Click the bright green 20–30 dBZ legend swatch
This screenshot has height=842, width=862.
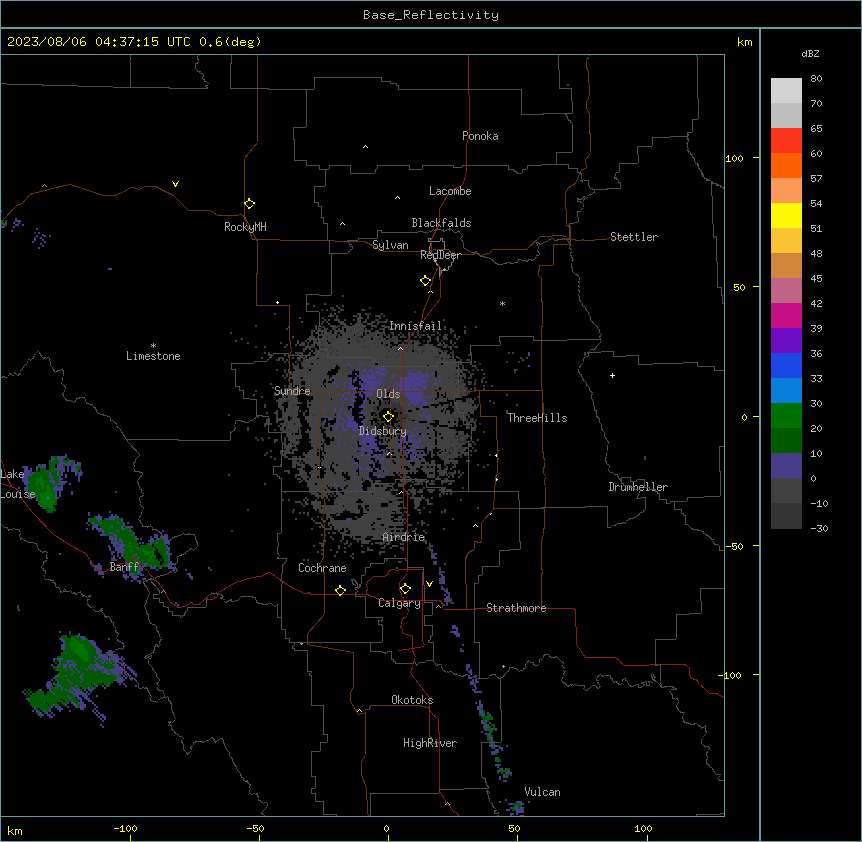click(786, 416)
